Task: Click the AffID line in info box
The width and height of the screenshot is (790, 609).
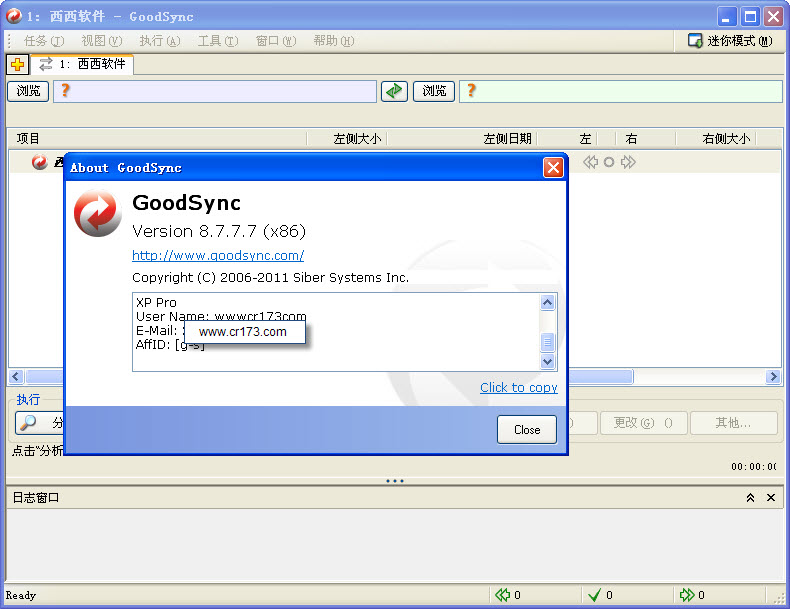Action: click(170, 345)
